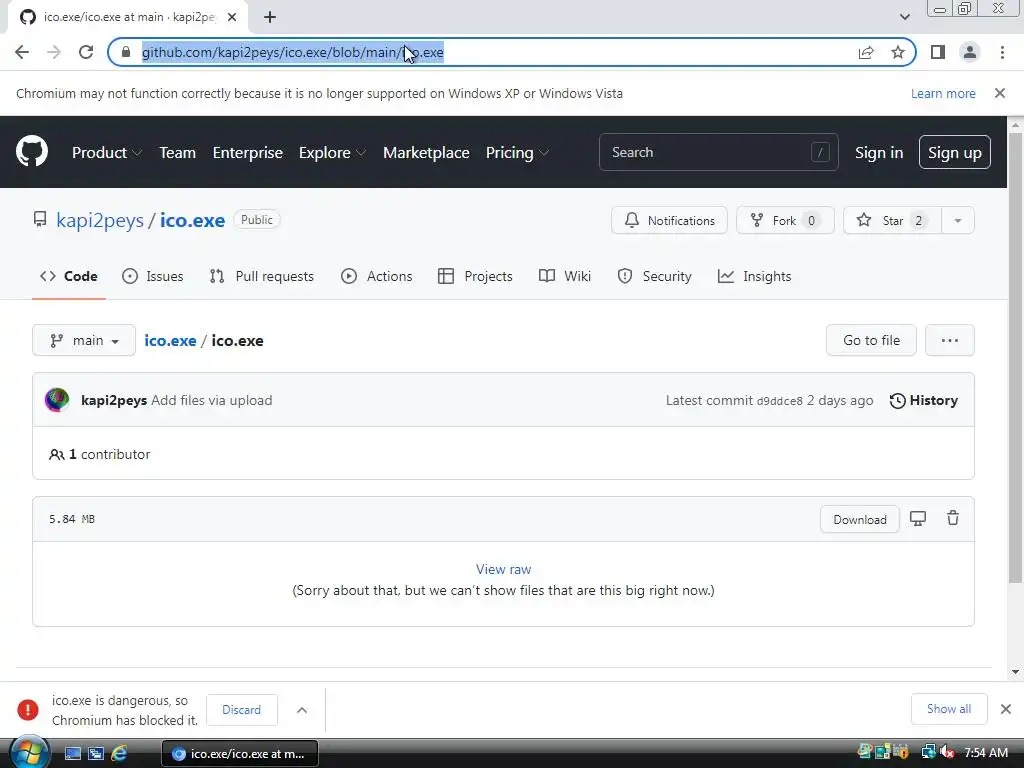Select the Code tab

(69, 276)
